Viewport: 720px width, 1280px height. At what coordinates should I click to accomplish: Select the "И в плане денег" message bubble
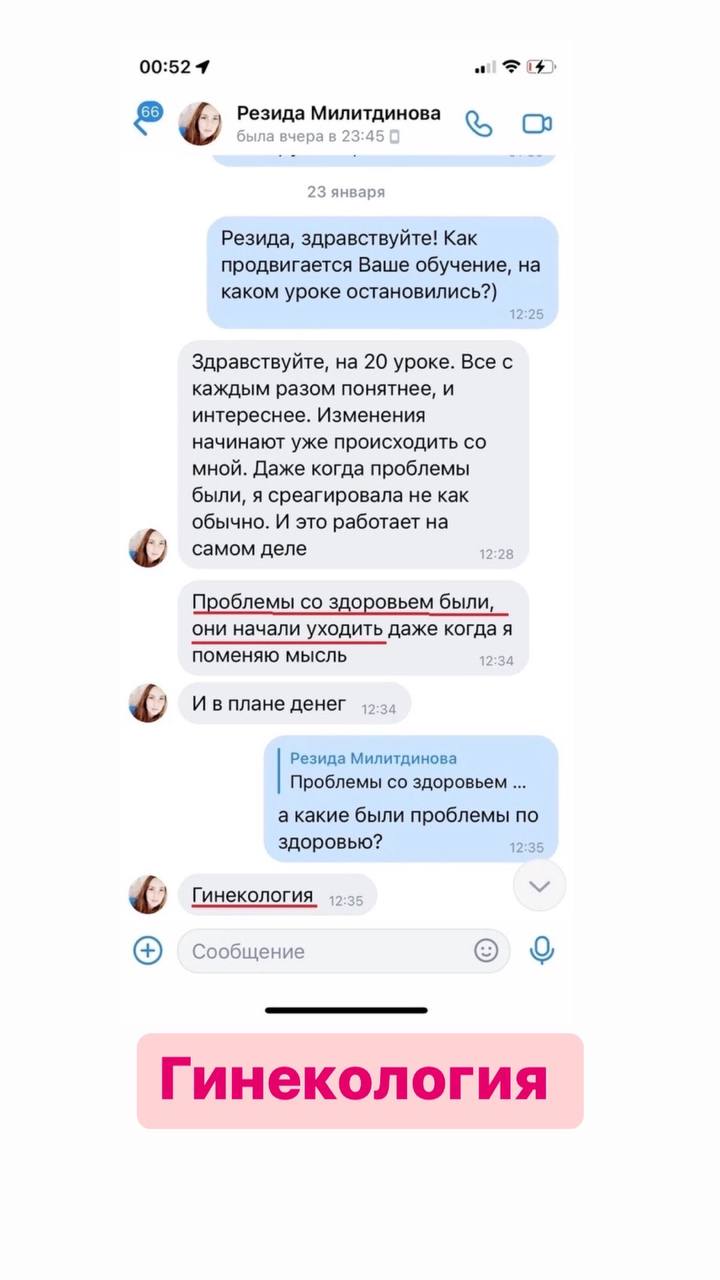[294, 705]
